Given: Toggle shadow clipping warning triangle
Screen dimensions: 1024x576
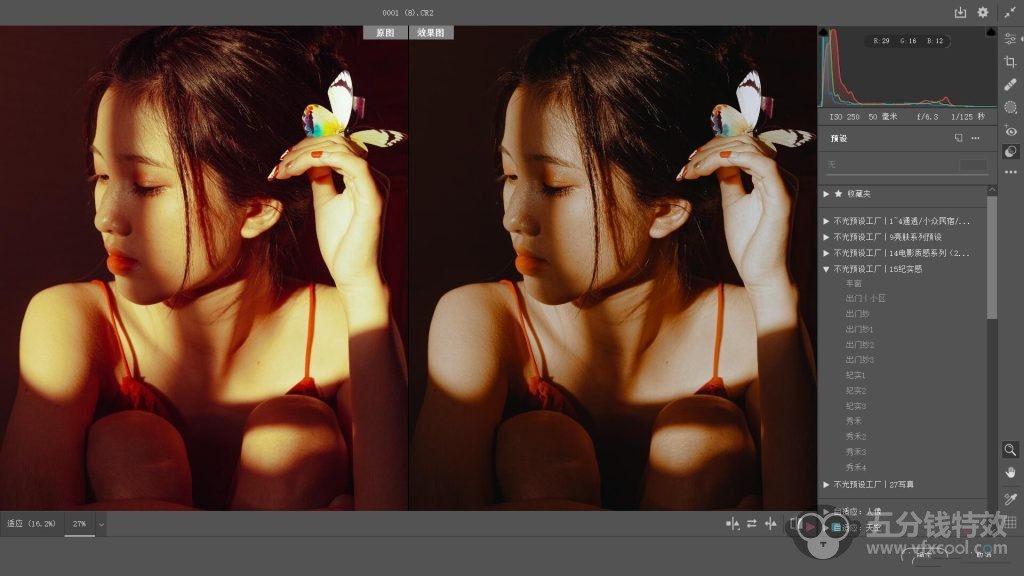Looking at the screenshot, I should pos(824,32).
